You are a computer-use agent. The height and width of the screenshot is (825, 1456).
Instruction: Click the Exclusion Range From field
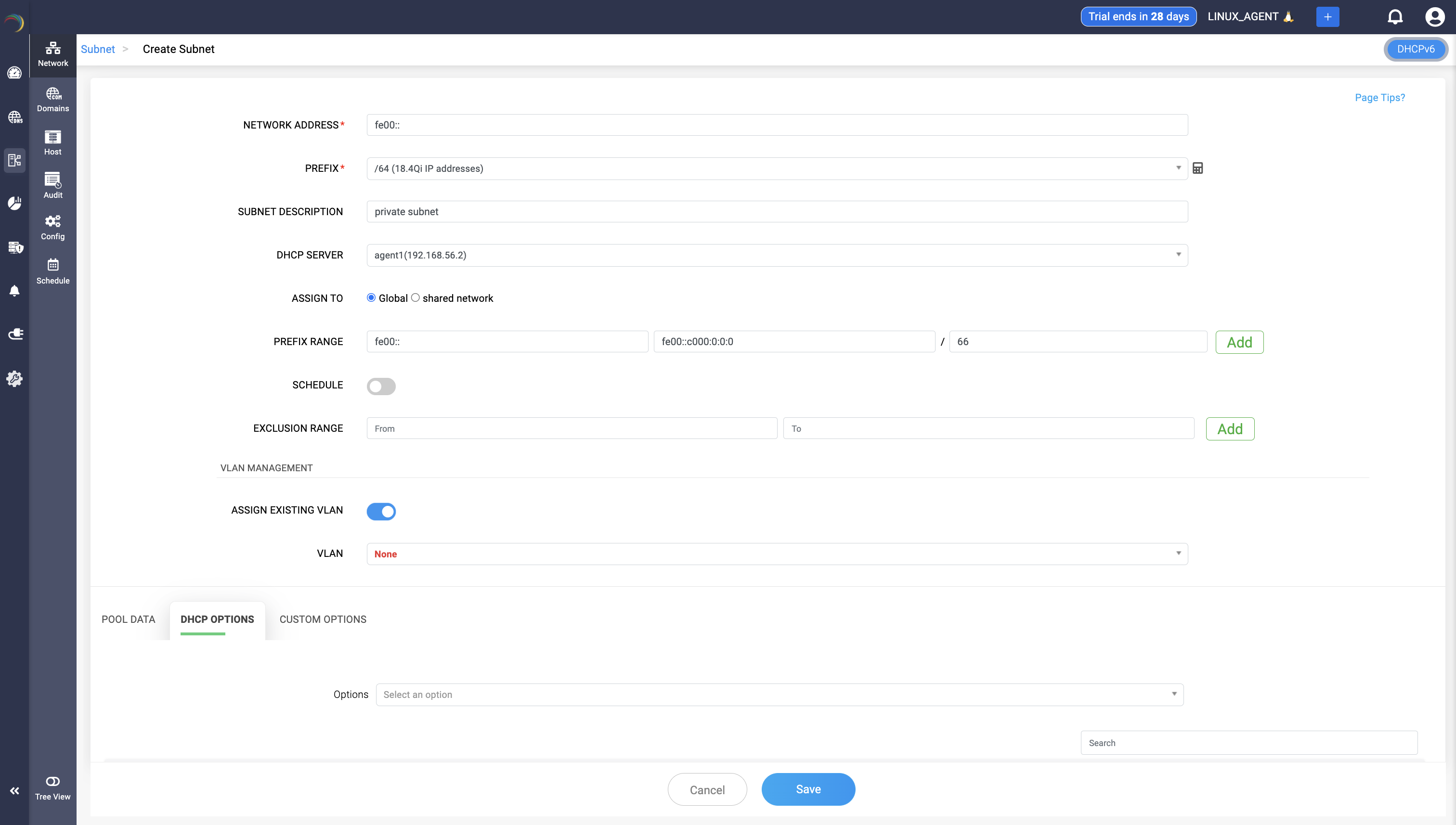click(x=572, y=428)
